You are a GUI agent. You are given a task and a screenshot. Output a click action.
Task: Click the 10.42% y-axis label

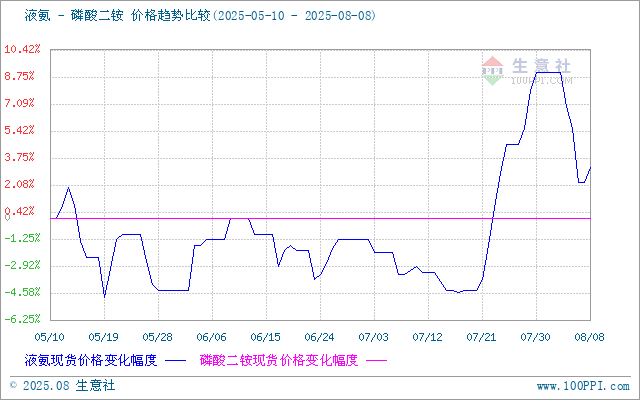22,49
